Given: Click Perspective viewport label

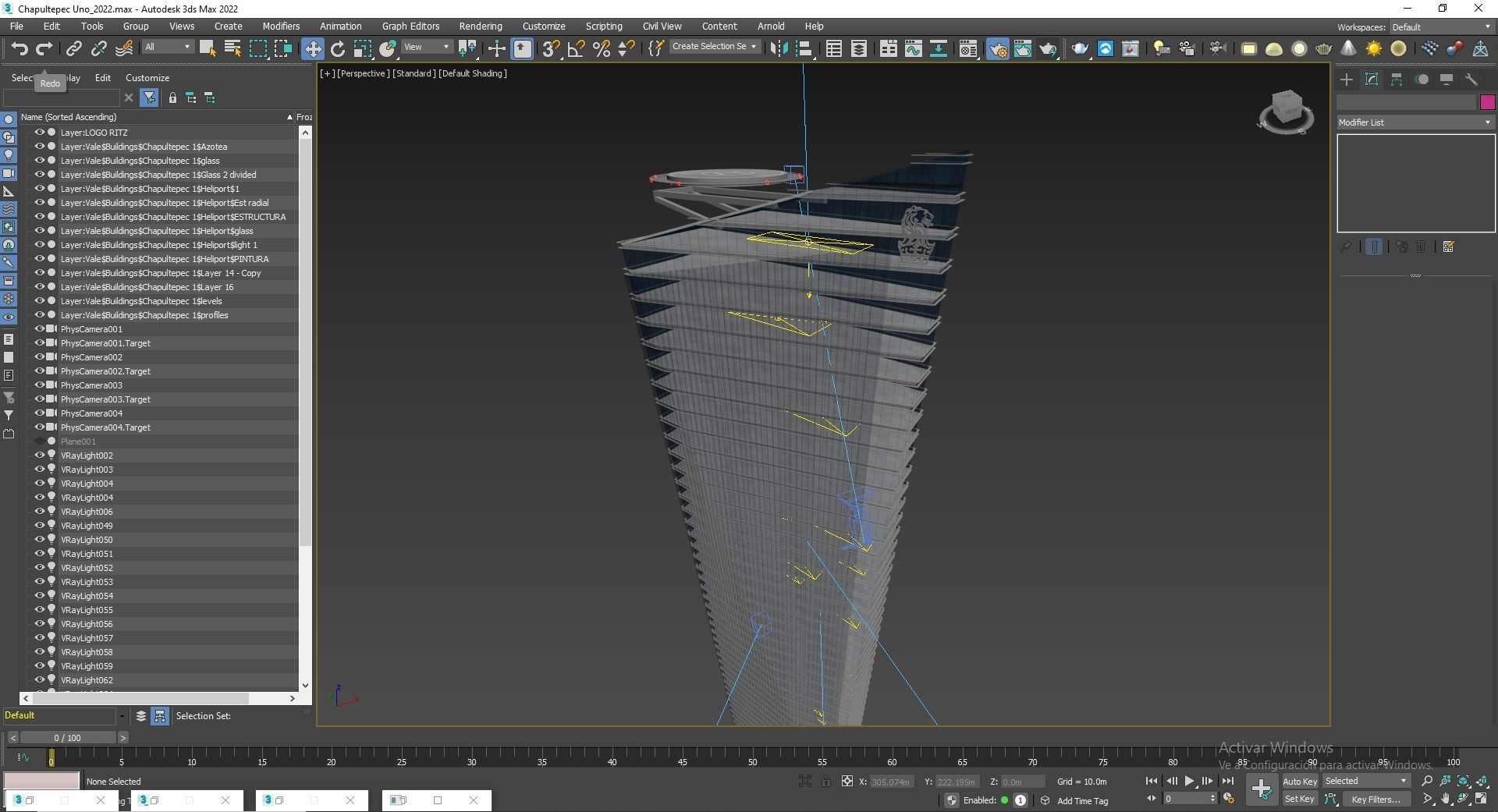Looking at the screenshot, I should 363,73.
